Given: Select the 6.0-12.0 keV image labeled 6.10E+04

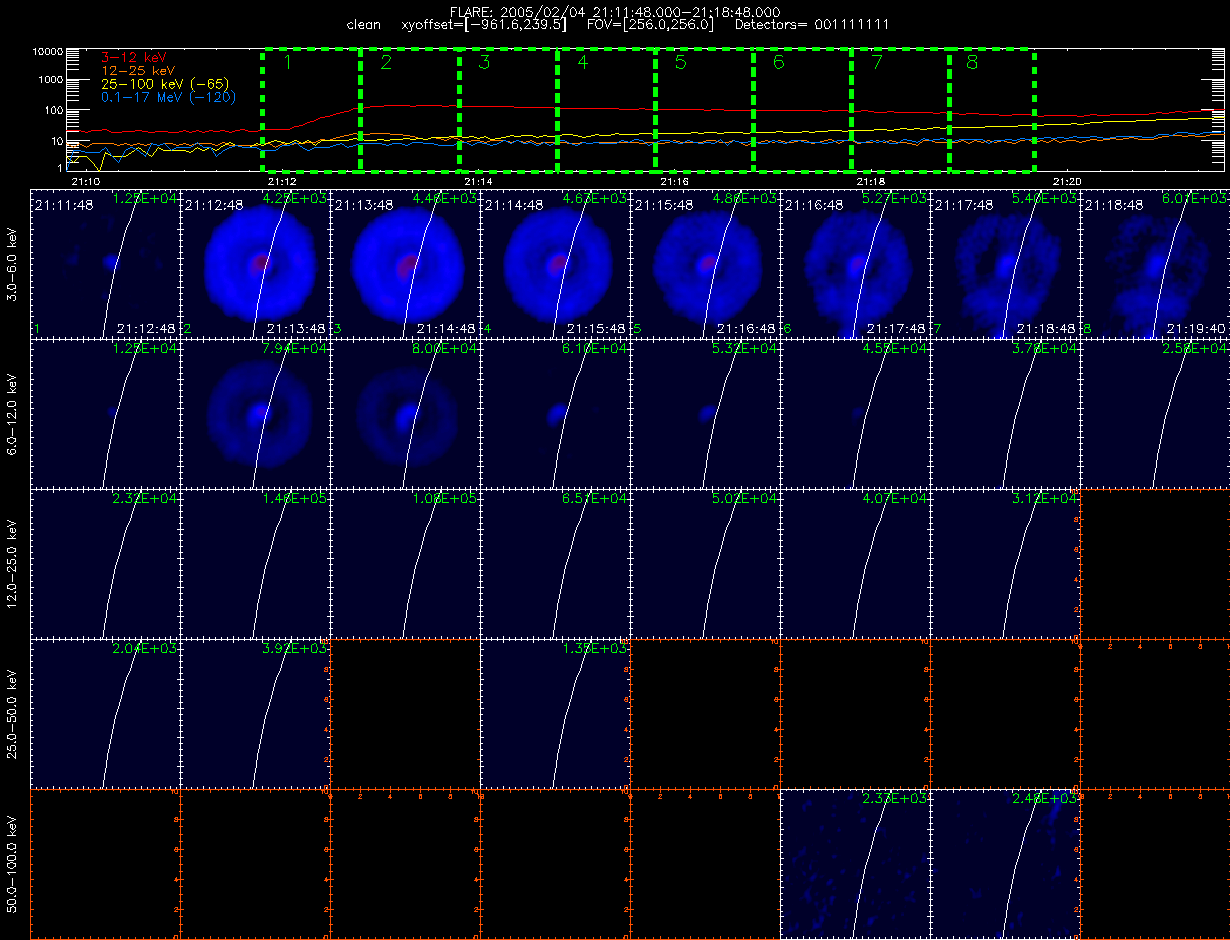Looking at the screenshot, I should (555, 413).
